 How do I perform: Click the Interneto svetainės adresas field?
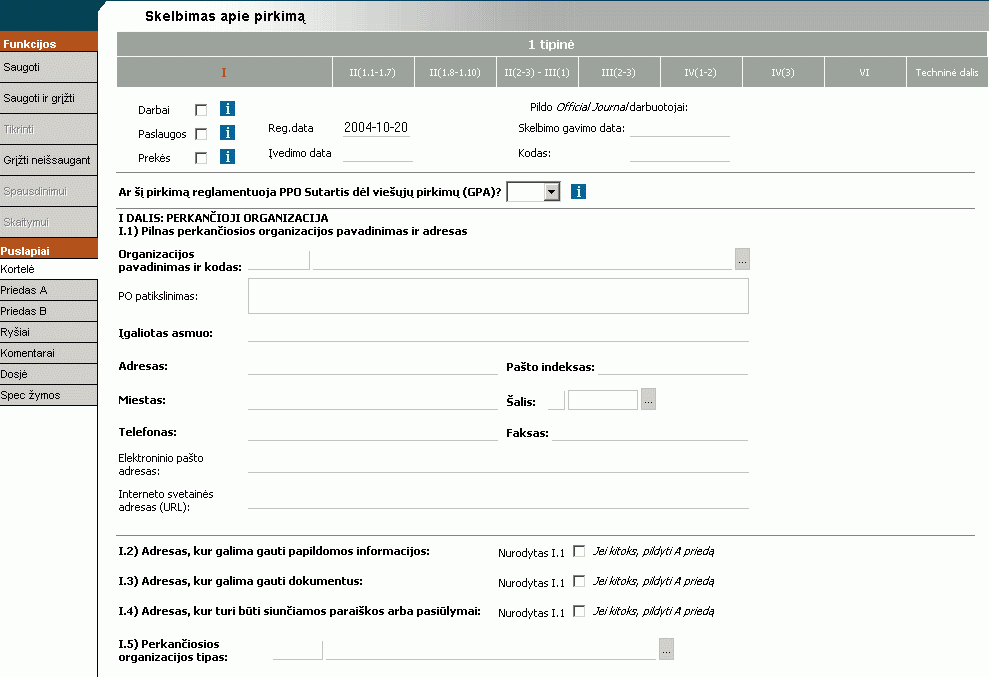point(498,500)
